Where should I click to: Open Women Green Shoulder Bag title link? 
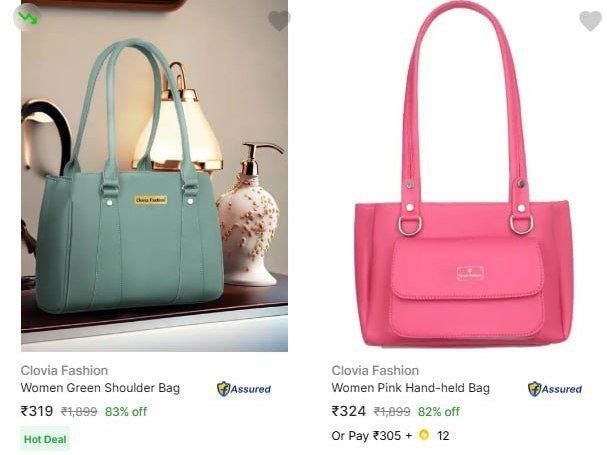pyautogui.click(x=100, y=388)
